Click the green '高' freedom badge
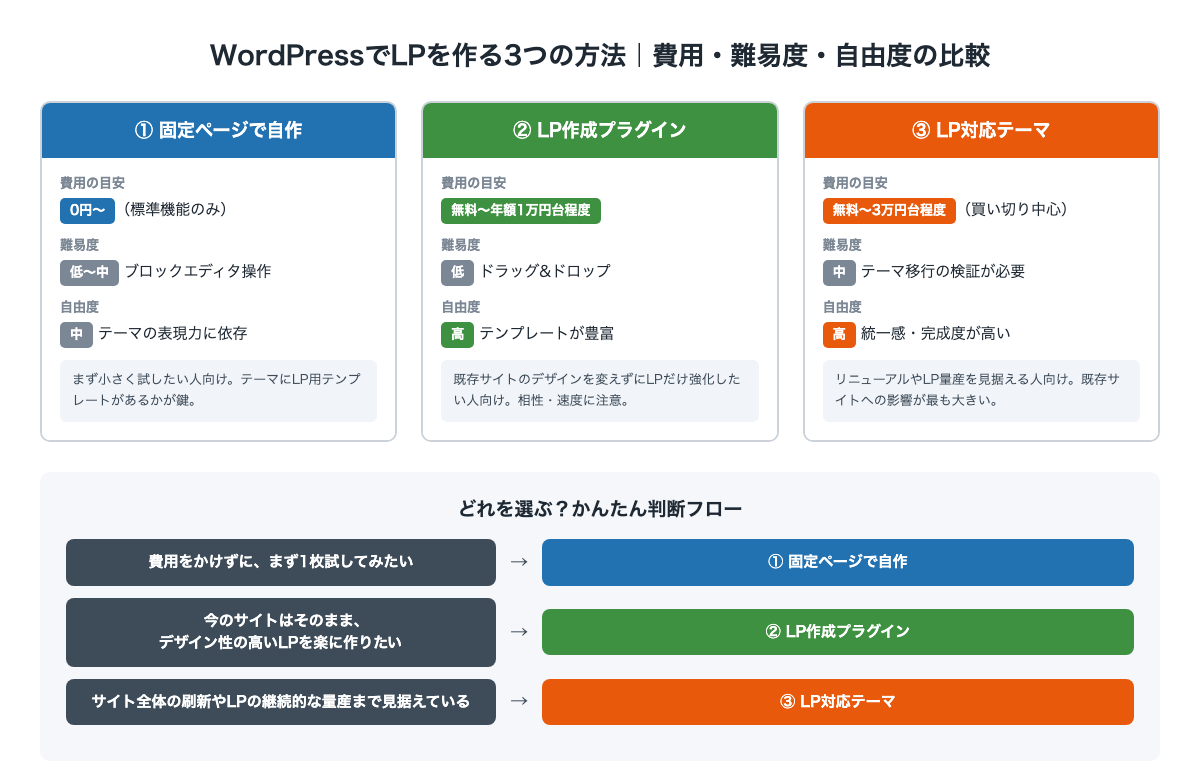The width and height of the screenshot is (1200, 776). (458, 334)
